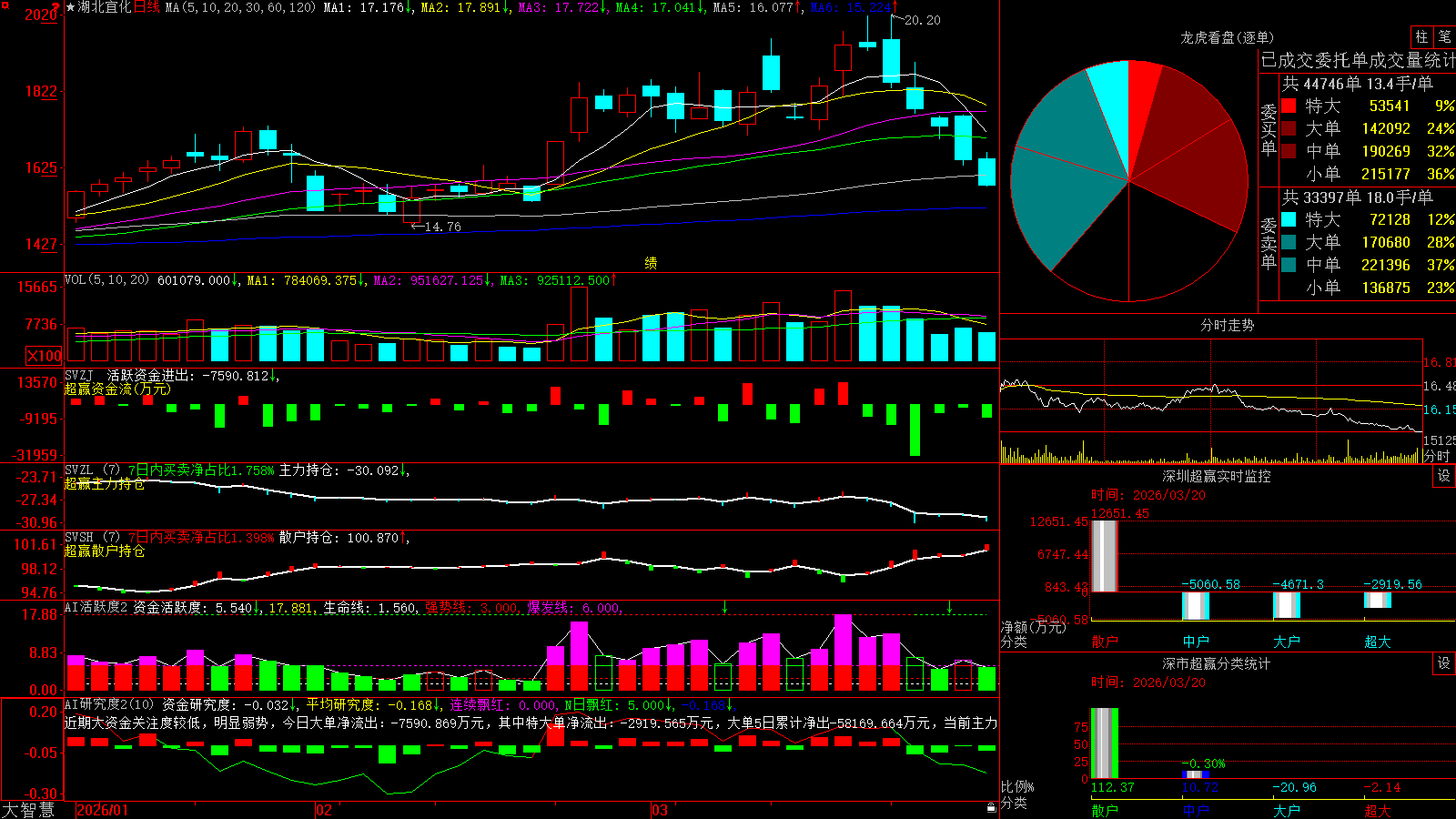1456x819 pixels.
Task: Click the 分时 label under intraday chart
Action: coord(1436,456)
